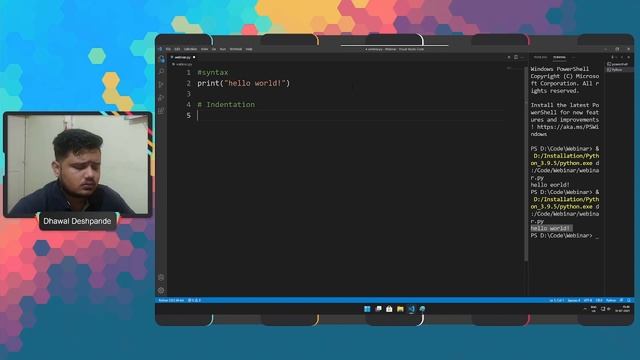Open network and volume quick settings
Screen dimensions: 640x360
pyautogui.click(x=605, y=309)
